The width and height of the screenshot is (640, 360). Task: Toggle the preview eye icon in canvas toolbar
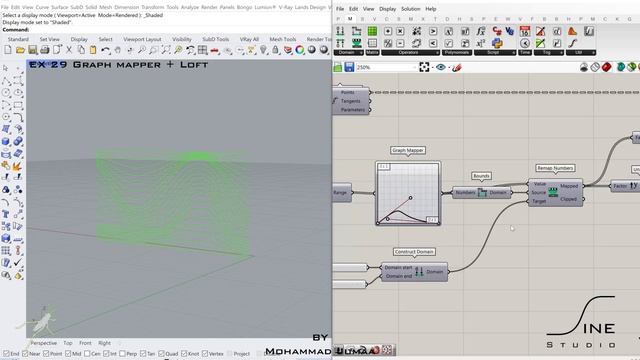pos(440,67)
